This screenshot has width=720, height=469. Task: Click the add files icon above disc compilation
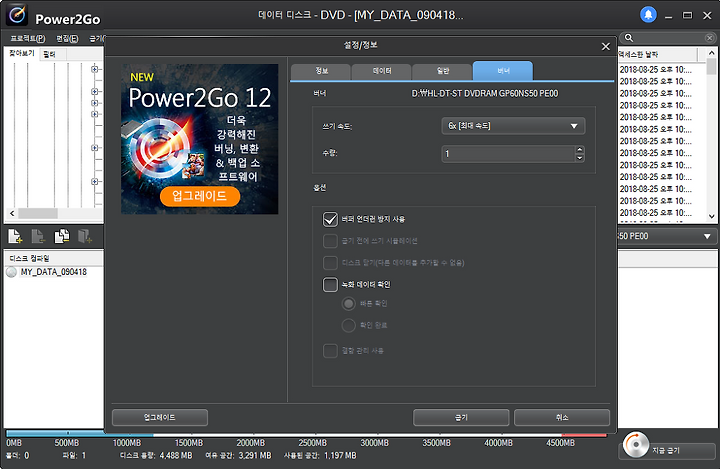15,237
